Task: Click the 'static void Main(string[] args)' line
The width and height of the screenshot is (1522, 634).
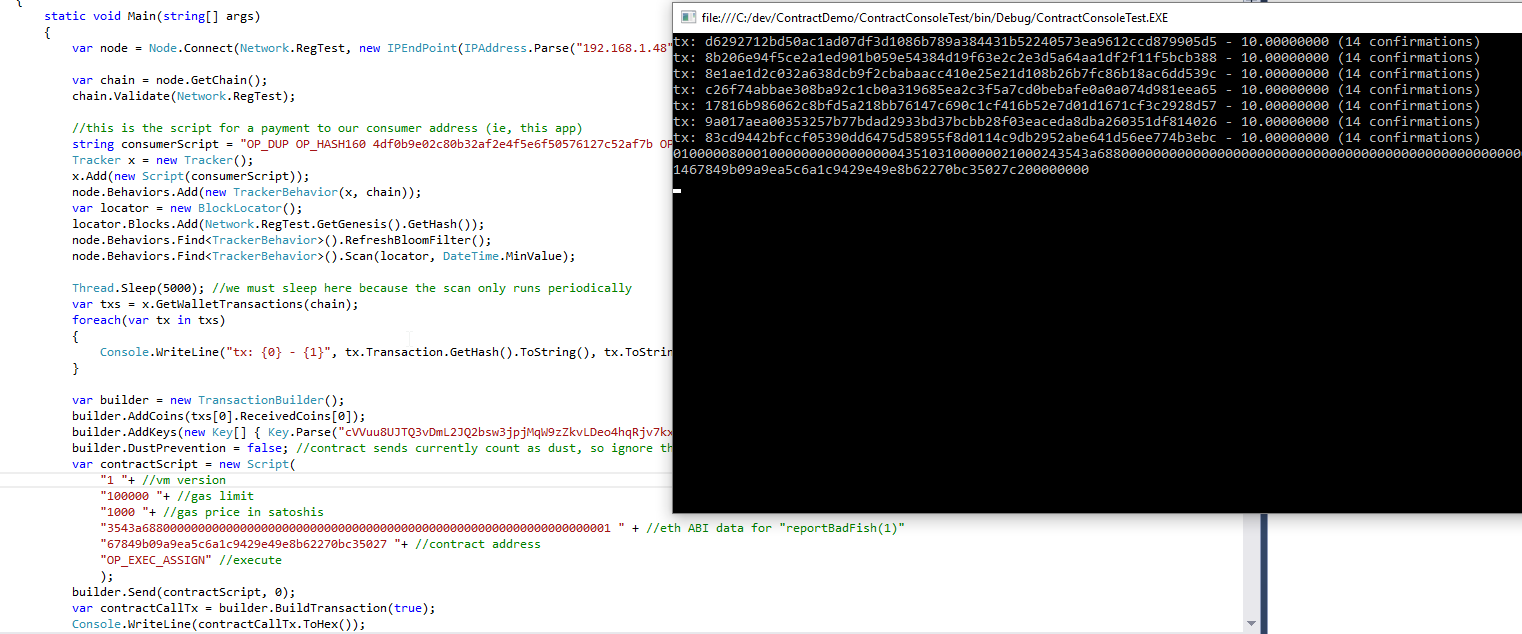Action: coord(153,17)
